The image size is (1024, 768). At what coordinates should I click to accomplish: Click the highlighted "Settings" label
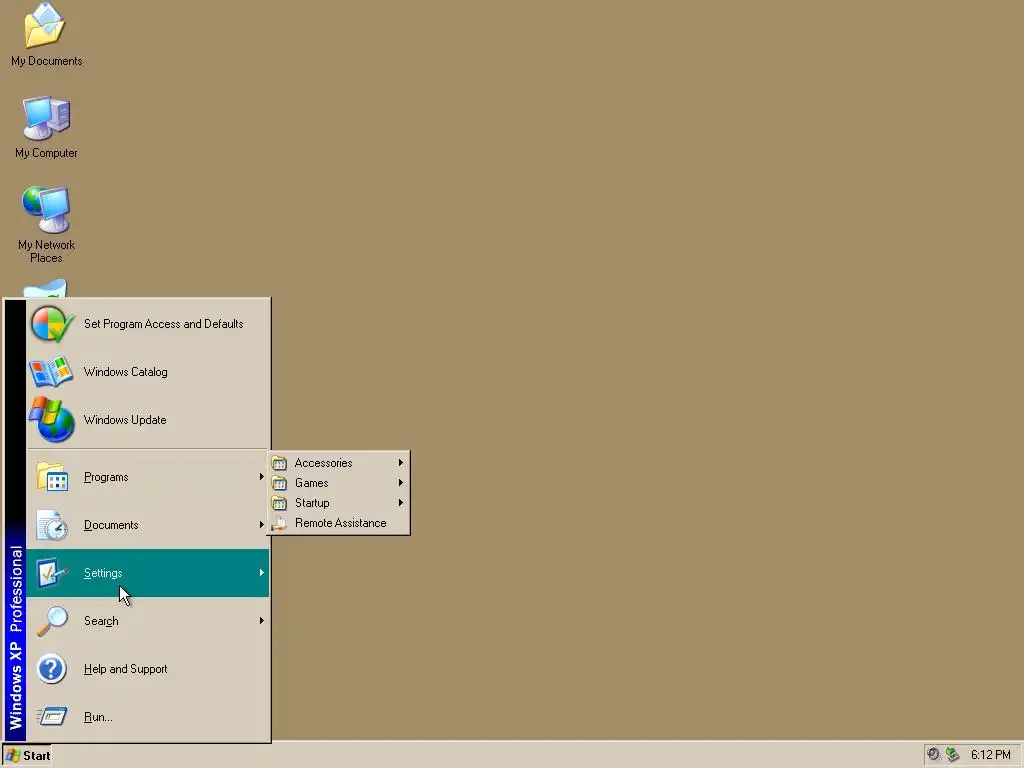[103, 573]
